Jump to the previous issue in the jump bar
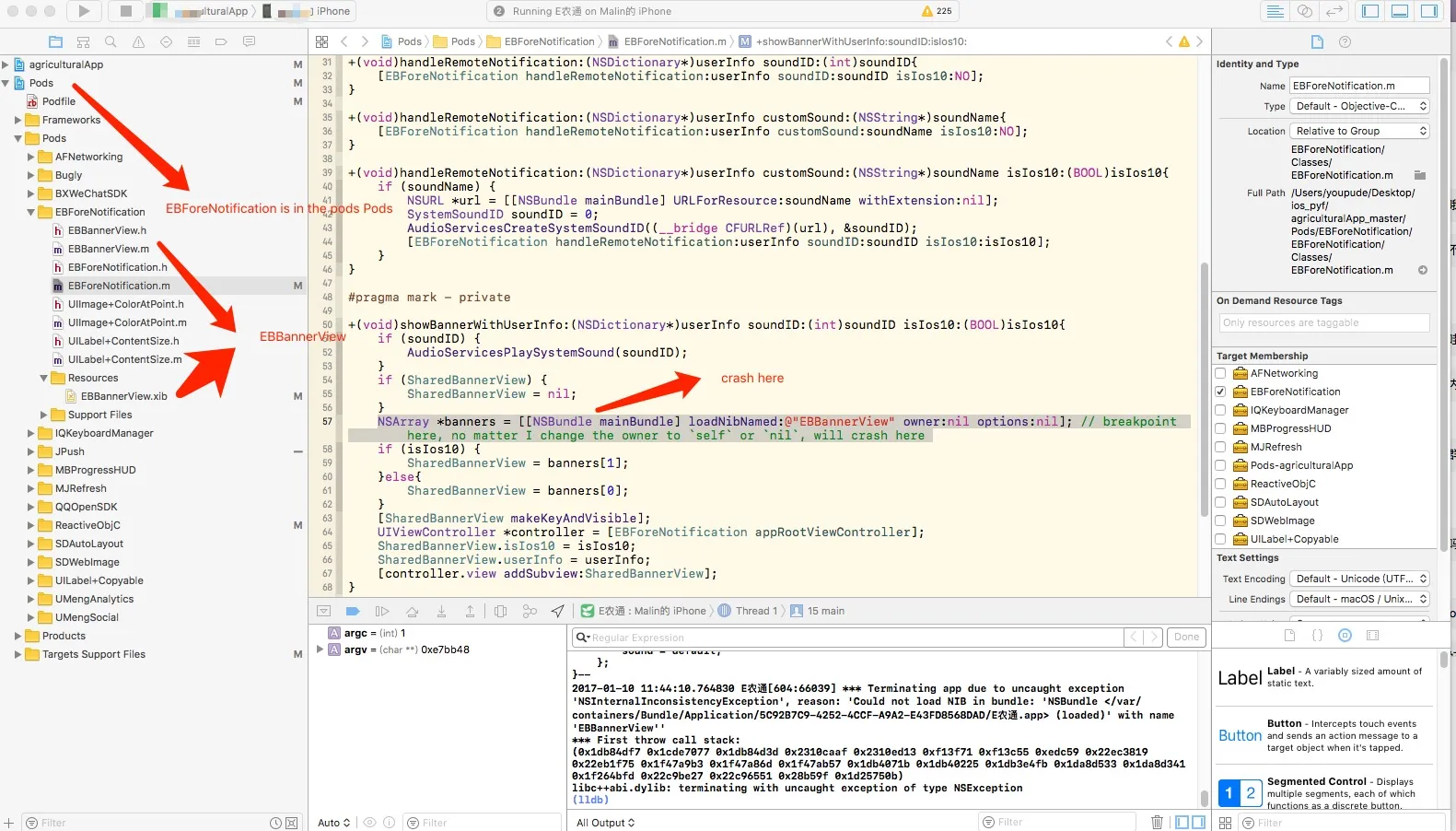Viewport: 1456px width, 831px height. pos(1170,41)
